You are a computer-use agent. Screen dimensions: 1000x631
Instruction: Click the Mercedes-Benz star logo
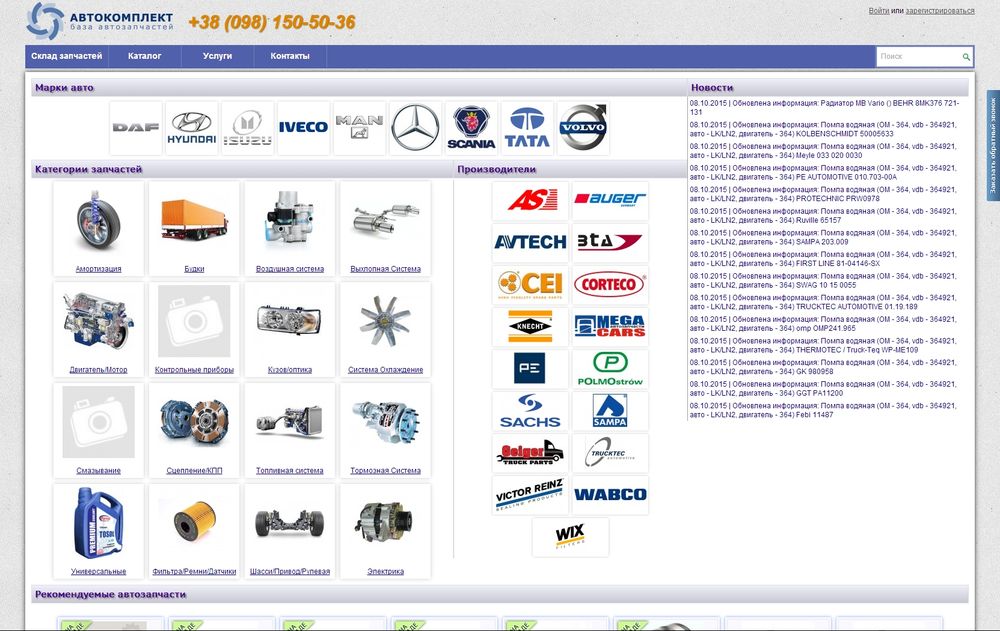click(415, 128)
